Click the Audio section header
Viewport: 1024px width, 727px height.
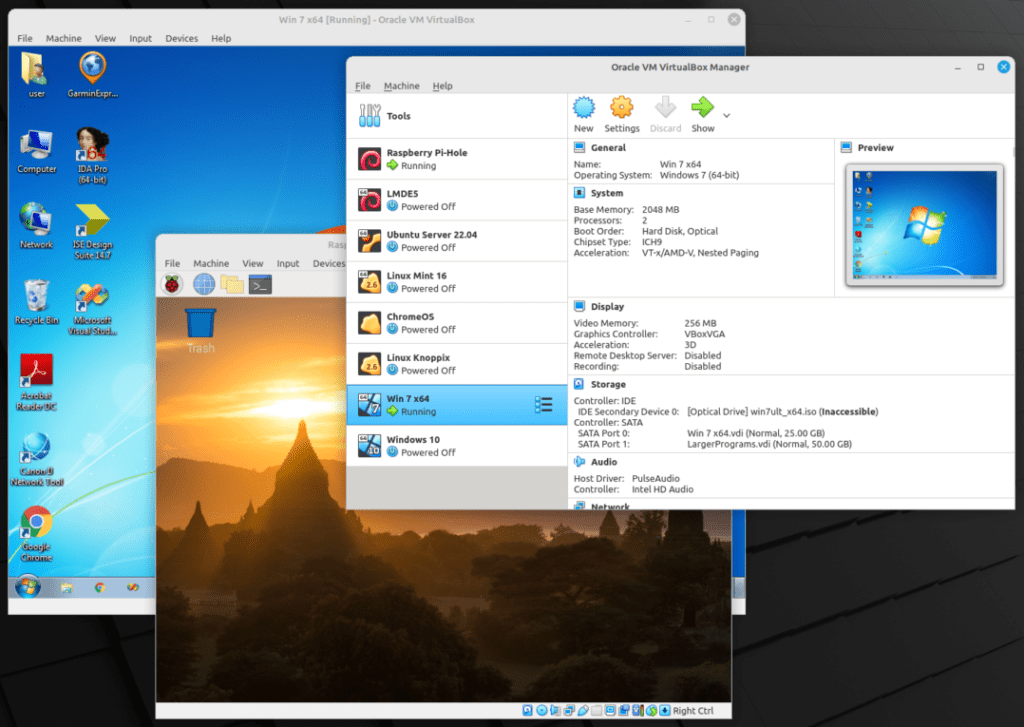[603, 462]
